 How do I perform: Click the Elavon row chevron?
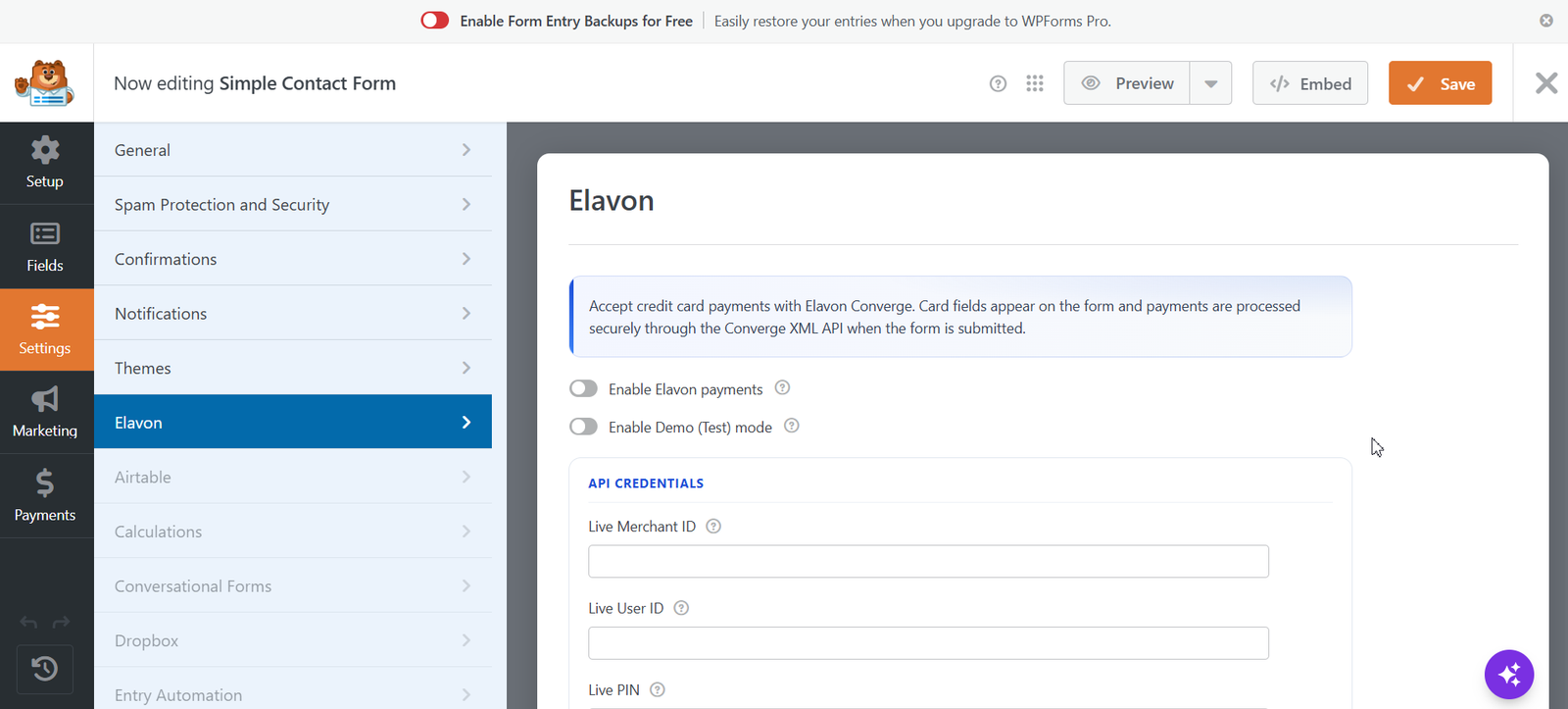(x=466, y=423)
